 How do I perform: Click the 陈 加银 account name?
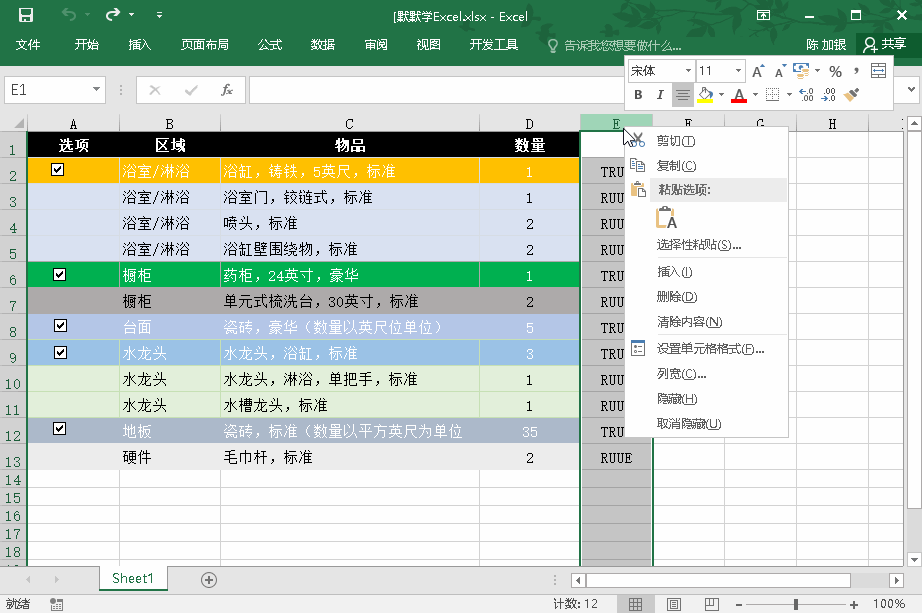point(826,45)
